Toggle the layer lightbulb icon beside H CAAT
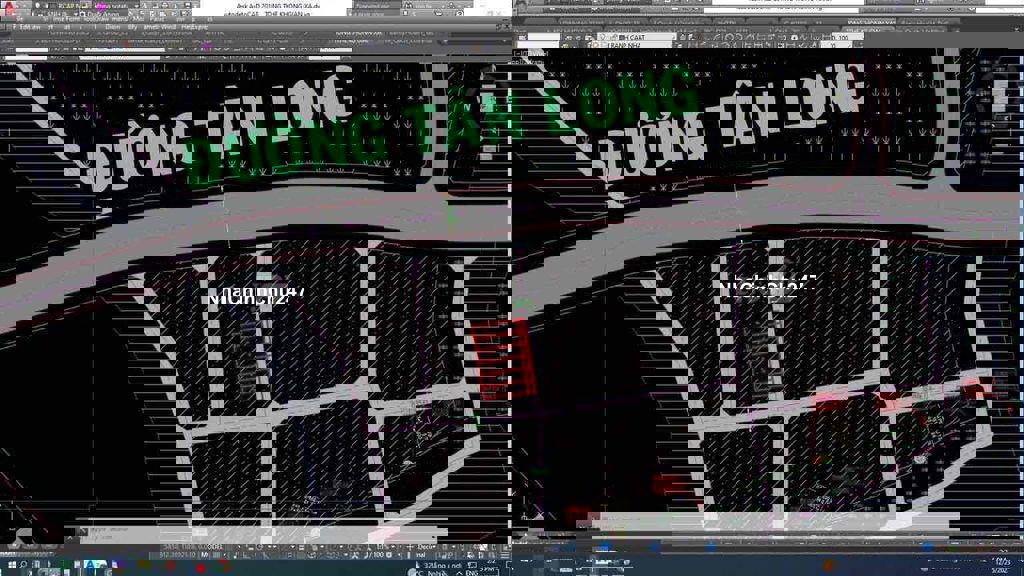Viewport: 1024px width, 576px height. tap(602, 37)
